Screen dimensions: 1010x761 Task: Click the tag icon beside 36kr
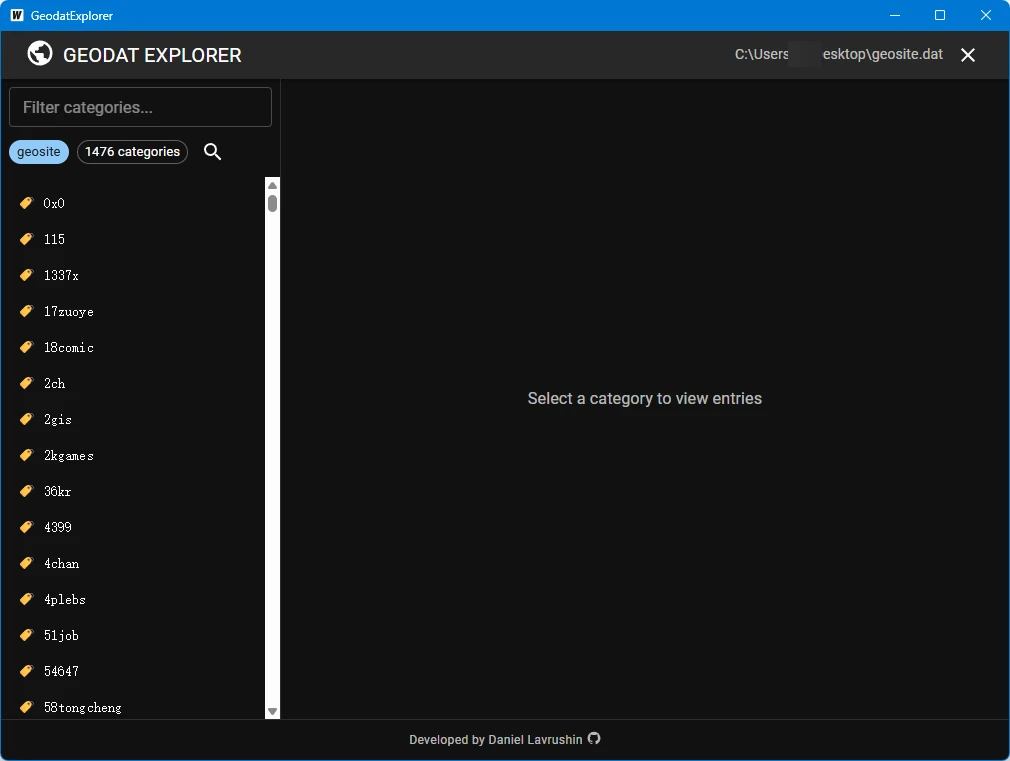point(26,491)
